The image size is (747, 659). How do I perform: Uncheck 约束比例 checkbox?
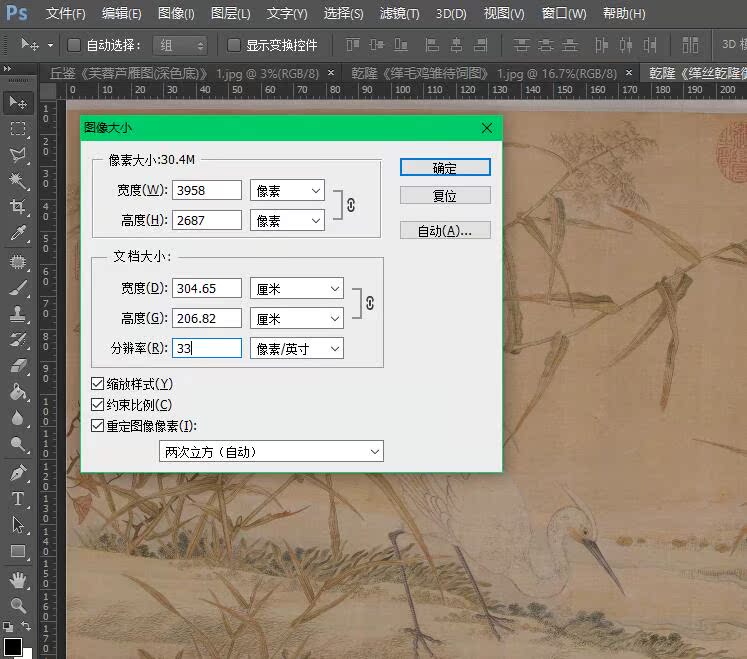point(97,405)
